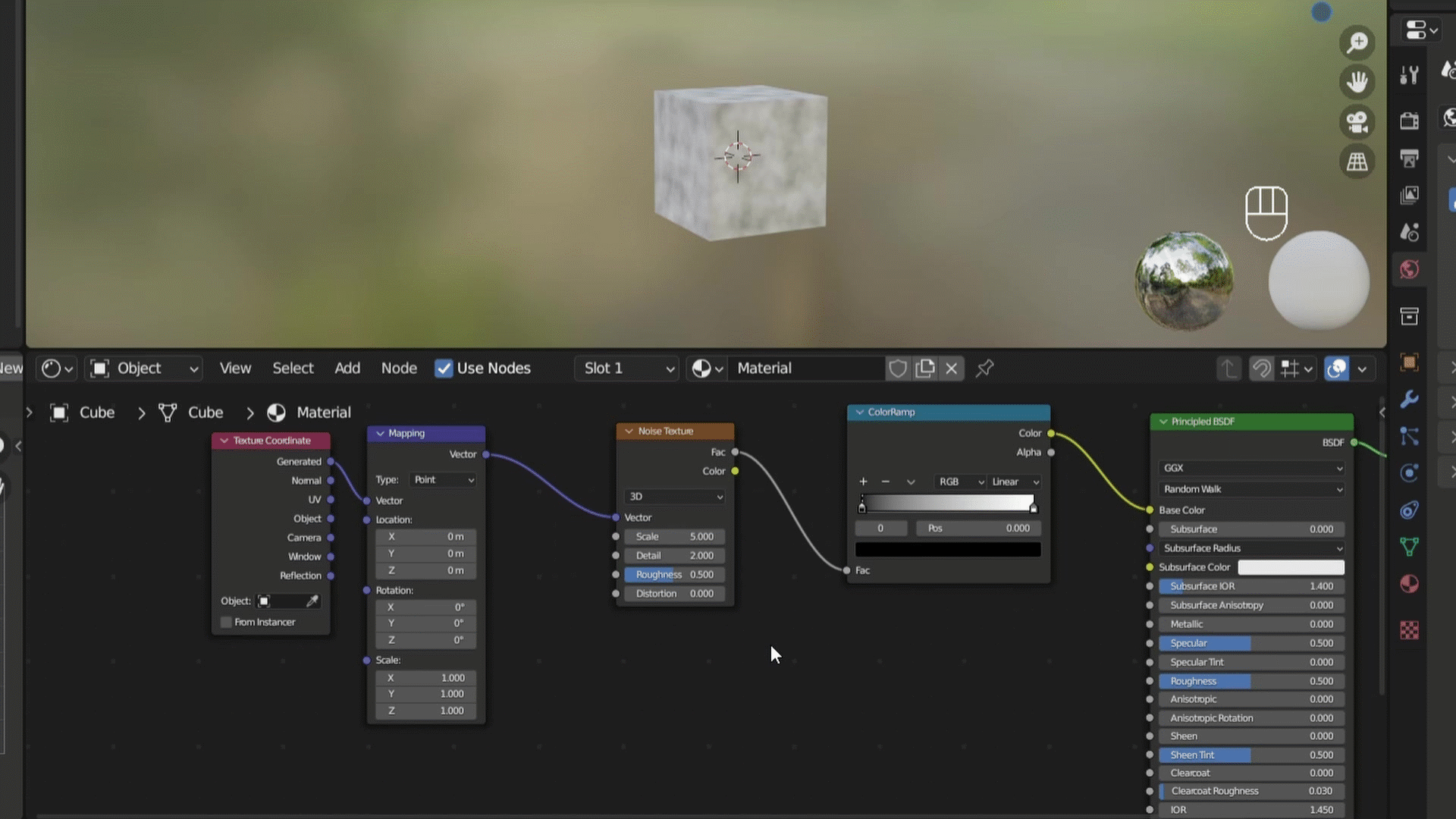Enable the From Instancer checkbox
This screenshot has height=819, width=1456.
click(x=226, y=623)
